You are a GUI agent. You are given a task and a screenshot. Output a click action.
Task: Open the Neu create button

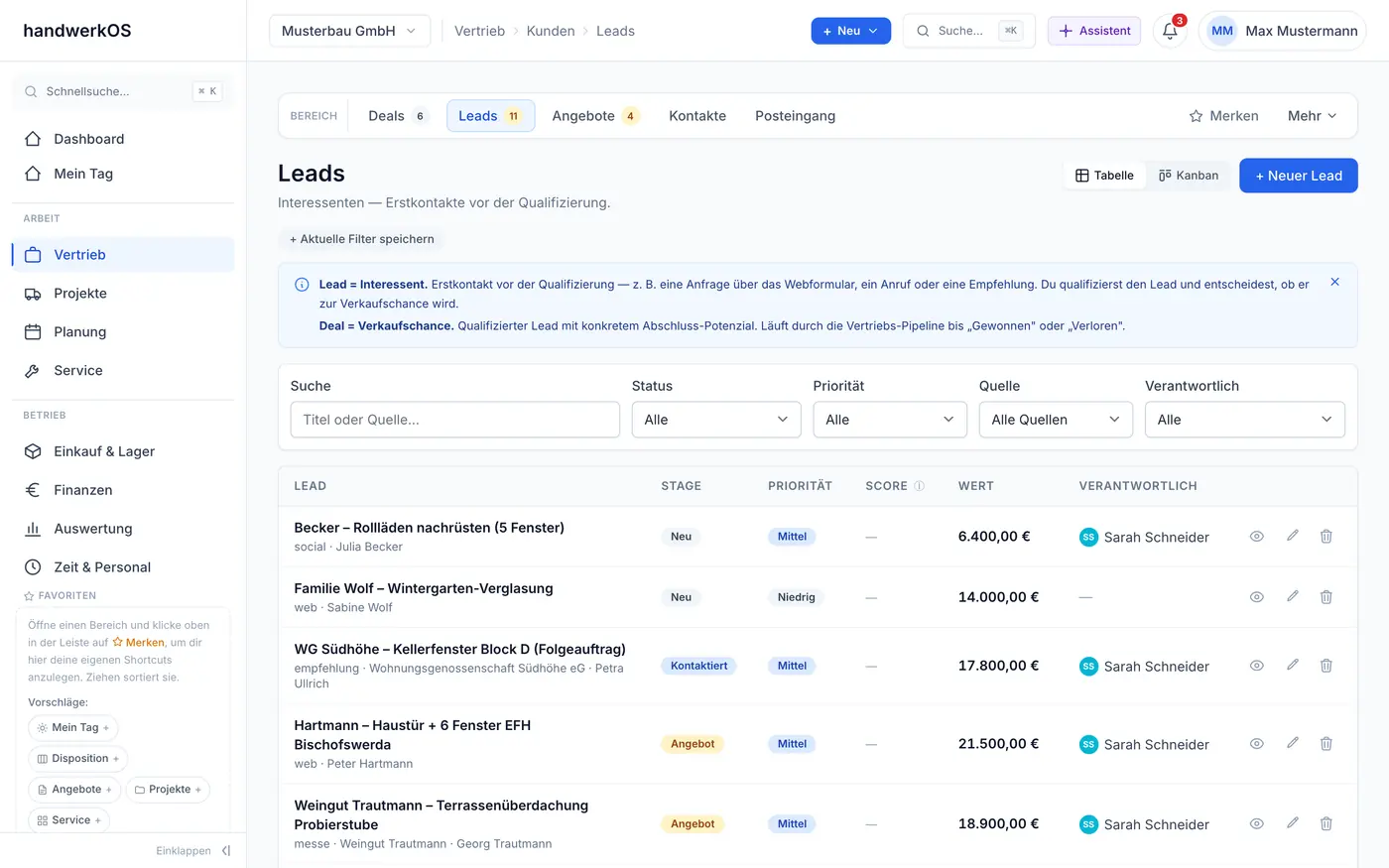[x=851, y=31]
